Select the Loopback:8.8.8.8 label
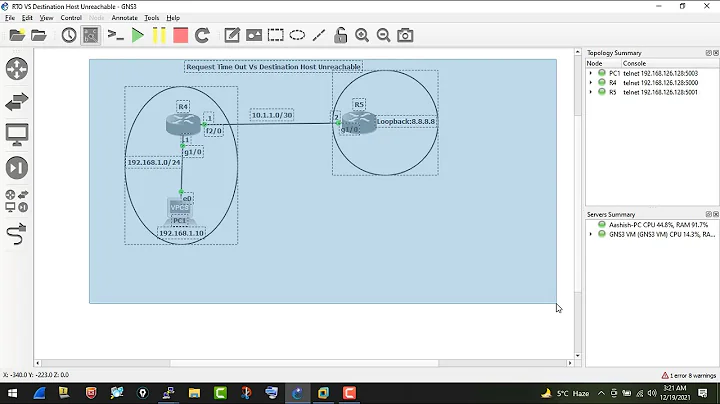 click(406, 122)
